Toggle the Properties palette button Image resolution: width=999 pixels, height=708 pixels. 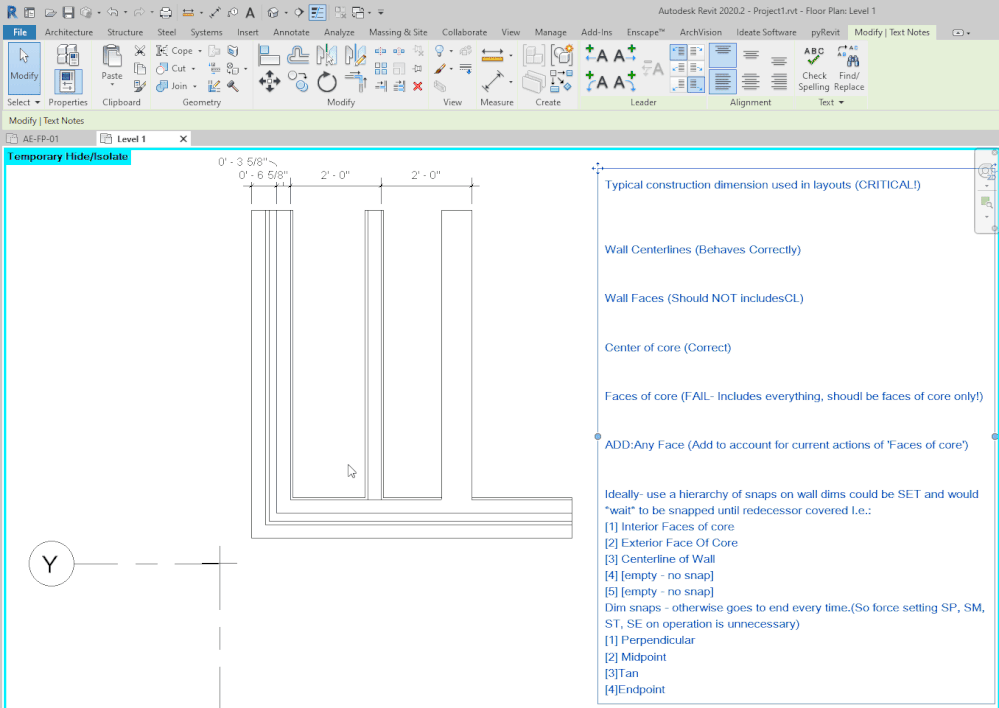coord(68,82)
